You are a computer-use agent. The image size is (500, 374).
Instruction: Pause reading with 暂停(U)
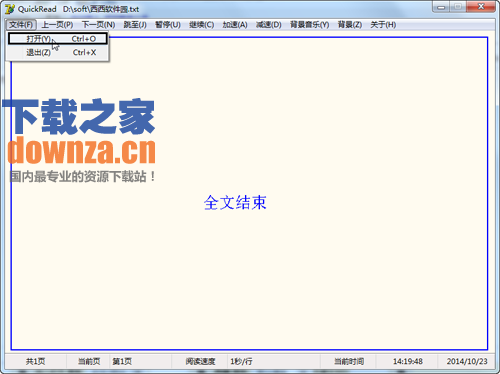click(x=168, y=25)
